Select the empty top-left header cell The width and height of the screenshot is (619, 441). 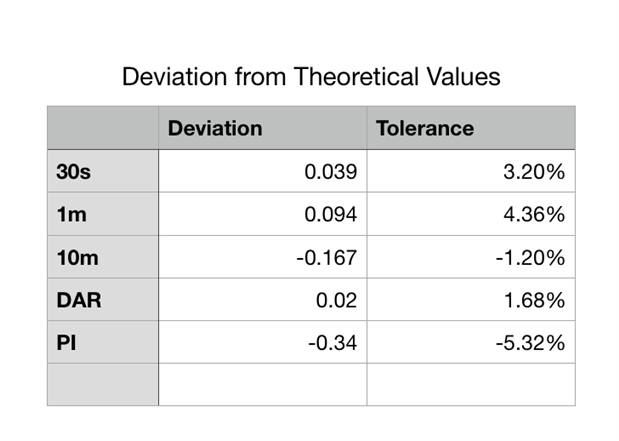102,128
